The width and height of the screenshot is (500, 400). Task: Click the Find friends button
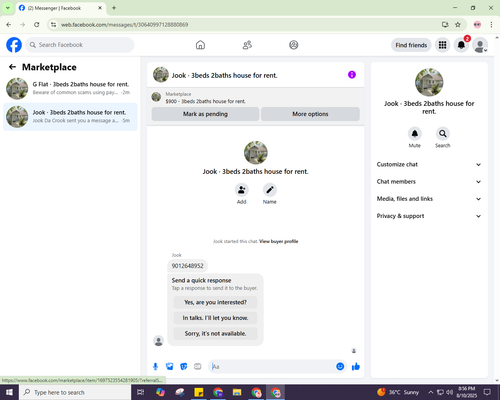pos(411,45)
